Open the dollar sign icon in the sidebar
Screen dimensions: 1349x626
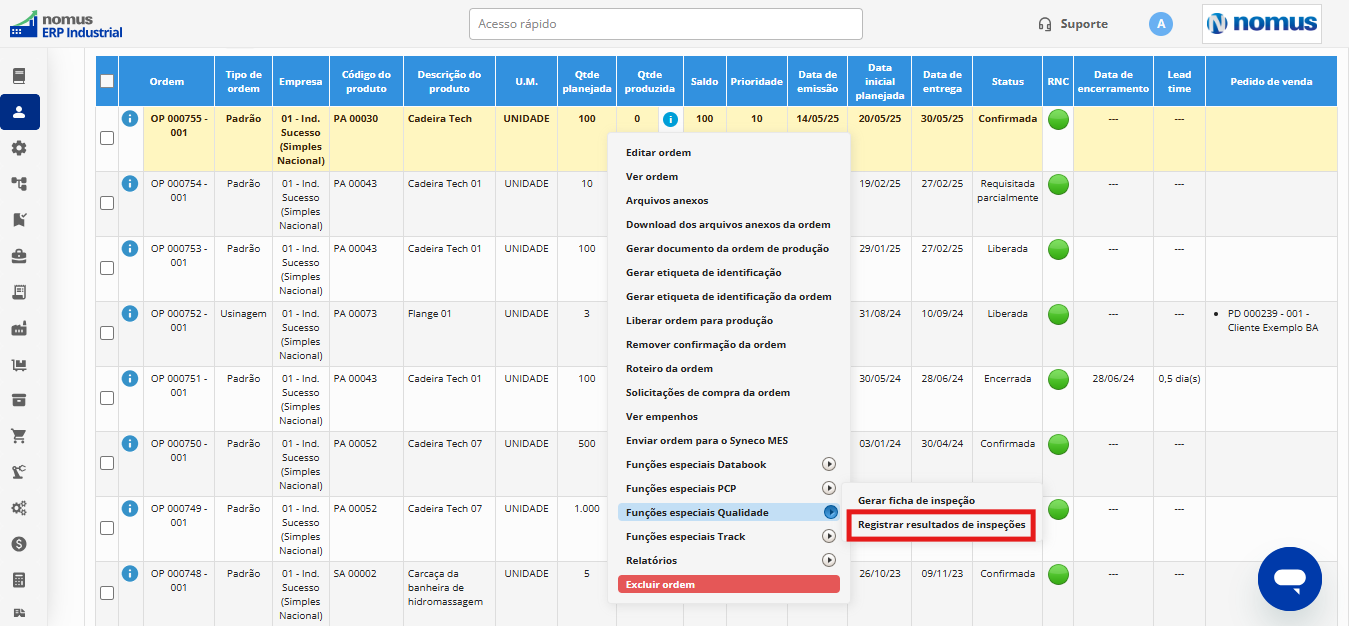[19, 544]
